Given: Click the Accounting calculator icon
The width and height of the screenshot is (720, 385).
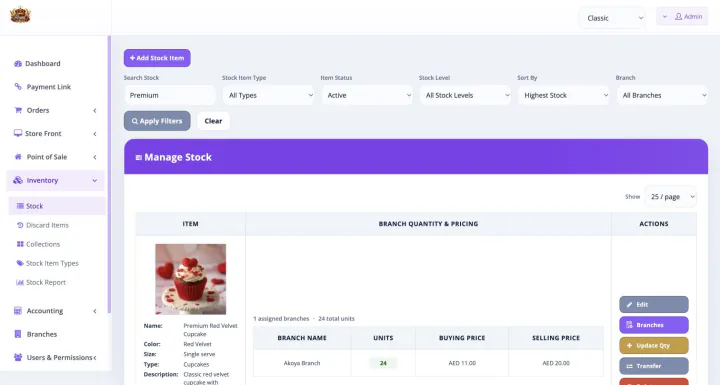Looking at the screenshot, I should pyautogui.click(x=18, y=311).
